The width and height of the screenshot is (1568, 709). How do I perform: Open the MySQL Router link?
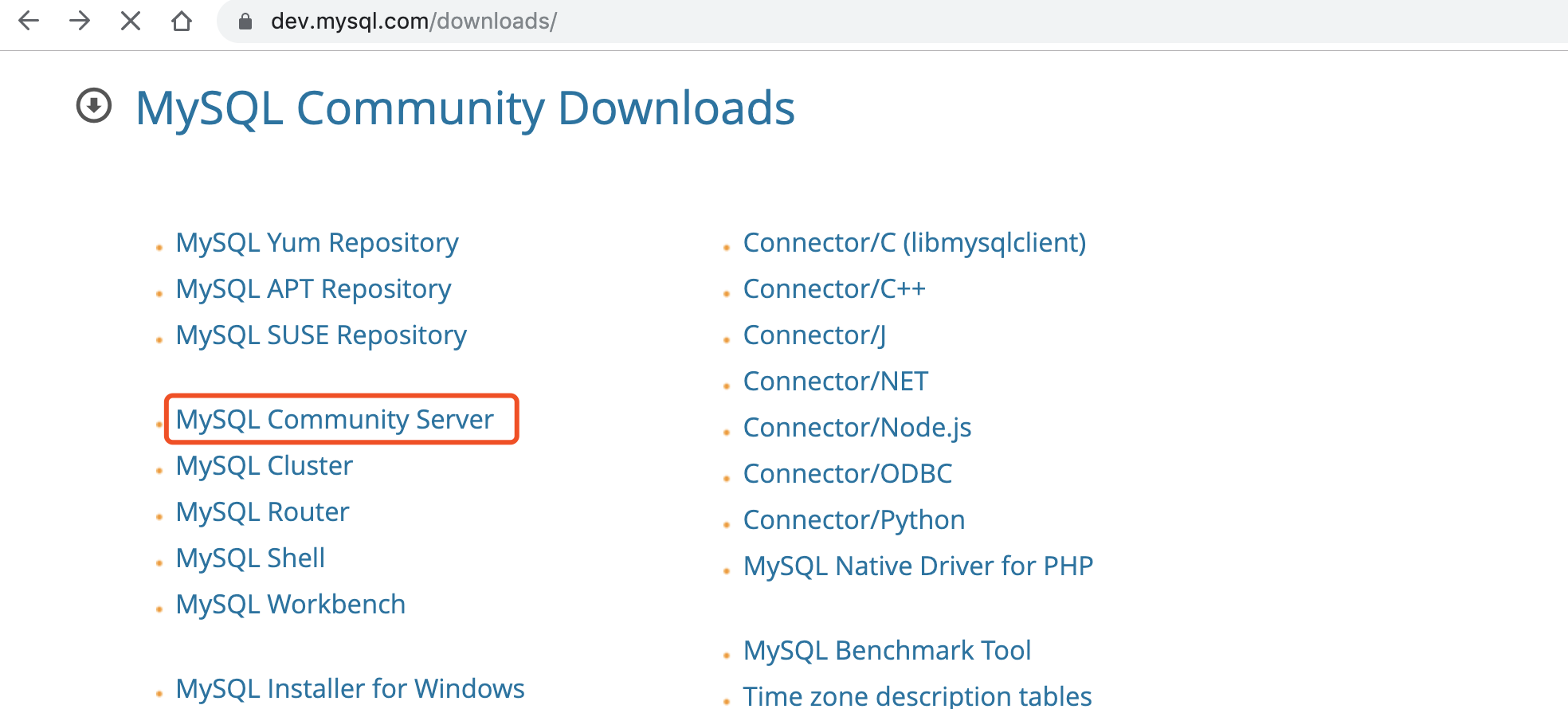point(262,512)
